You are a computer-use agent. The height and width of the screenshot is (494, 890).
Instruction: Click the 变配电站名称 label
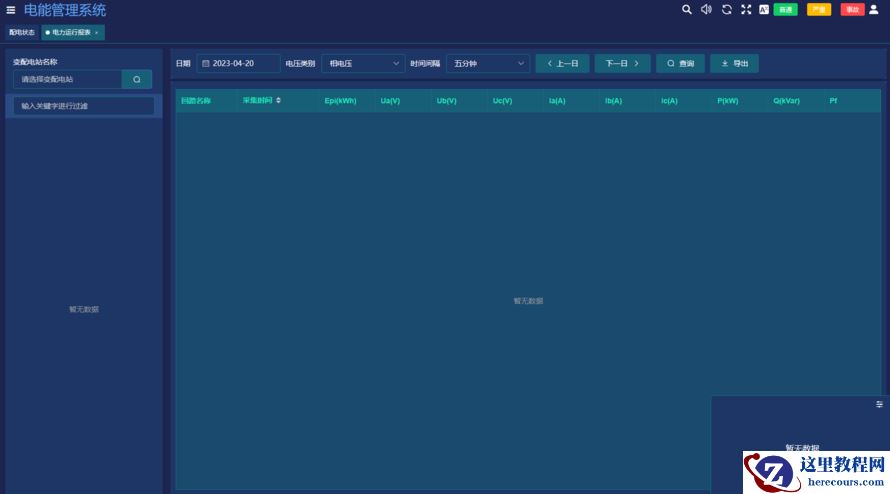click(x=35, y=62)
